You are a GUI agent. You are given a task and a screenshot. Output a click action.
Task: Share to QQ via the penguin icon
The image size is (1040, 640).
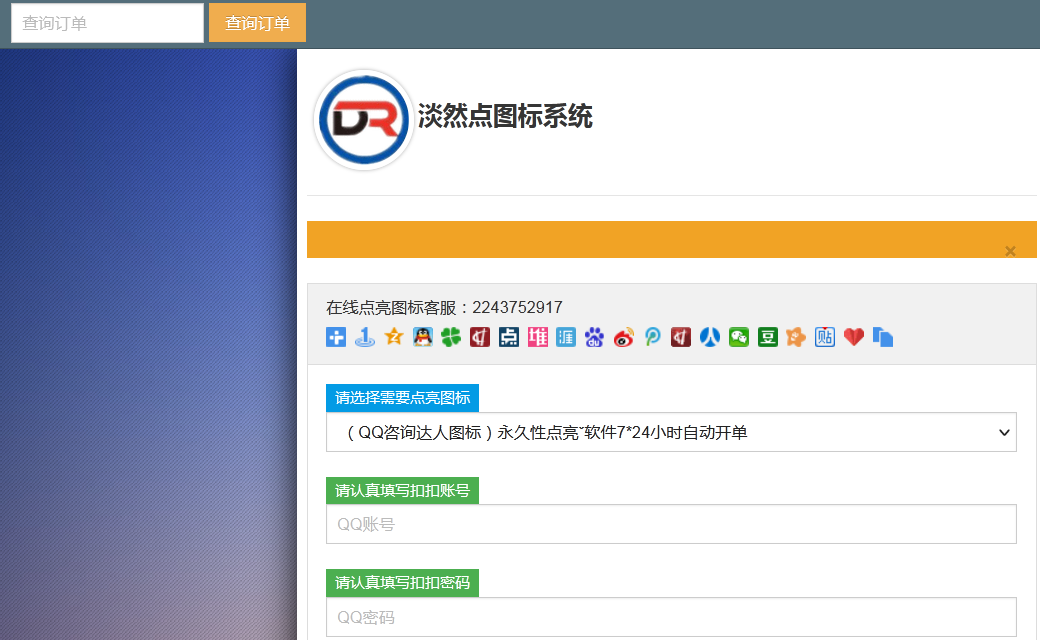pos(422,337)
